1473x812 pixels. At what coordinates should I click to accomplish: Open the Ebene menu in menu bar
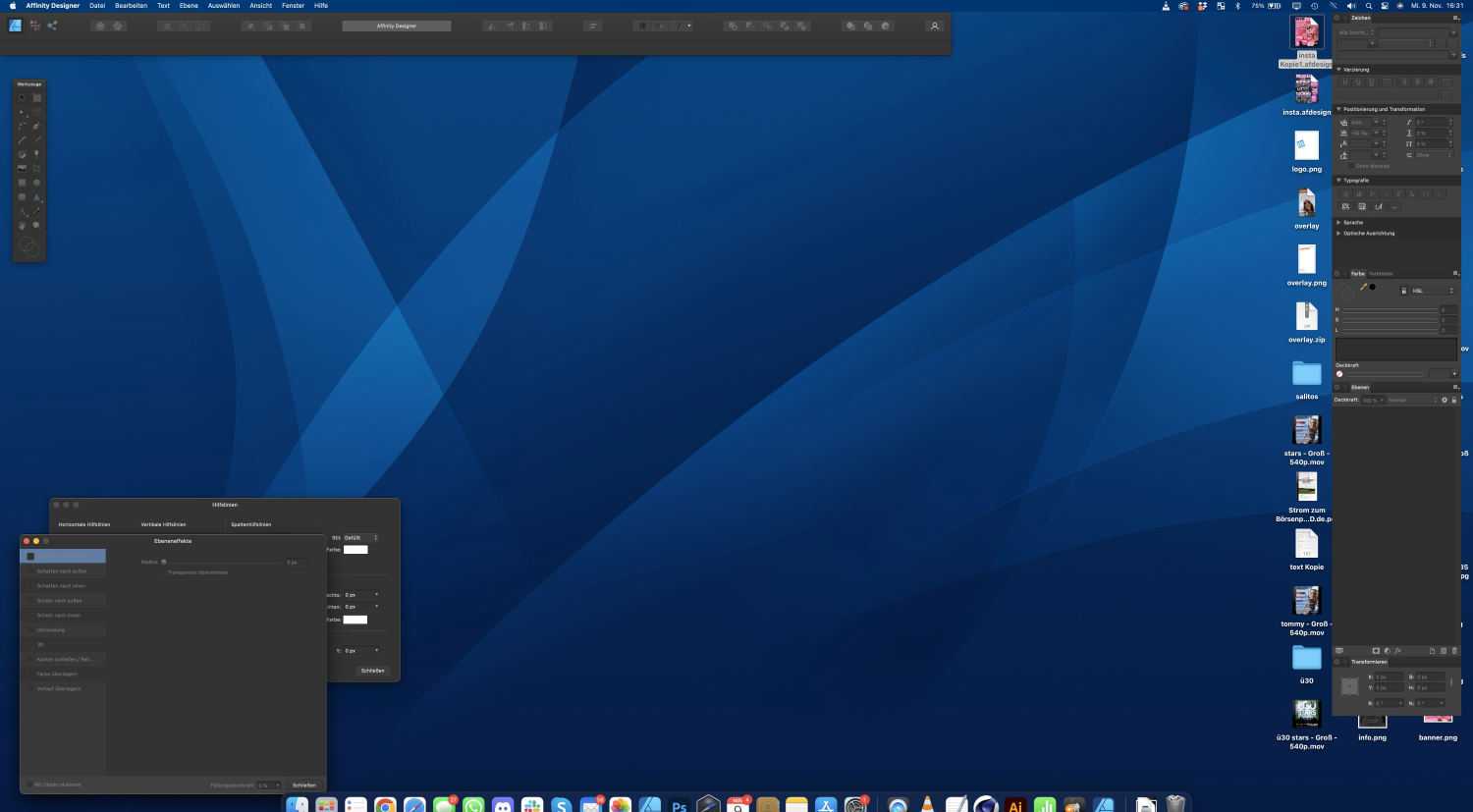(x=189, y=6)
